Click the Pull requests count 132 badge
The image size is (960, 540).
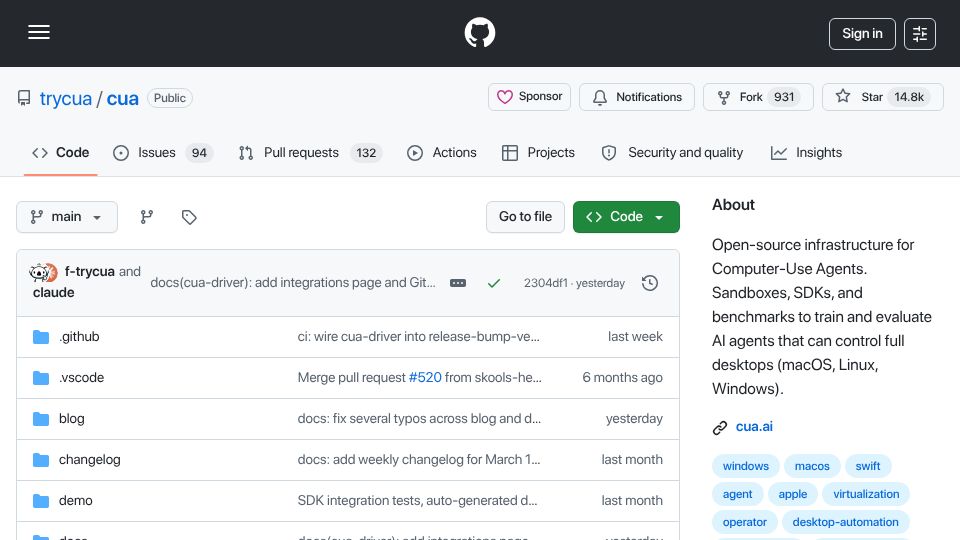tap(366, 153)
